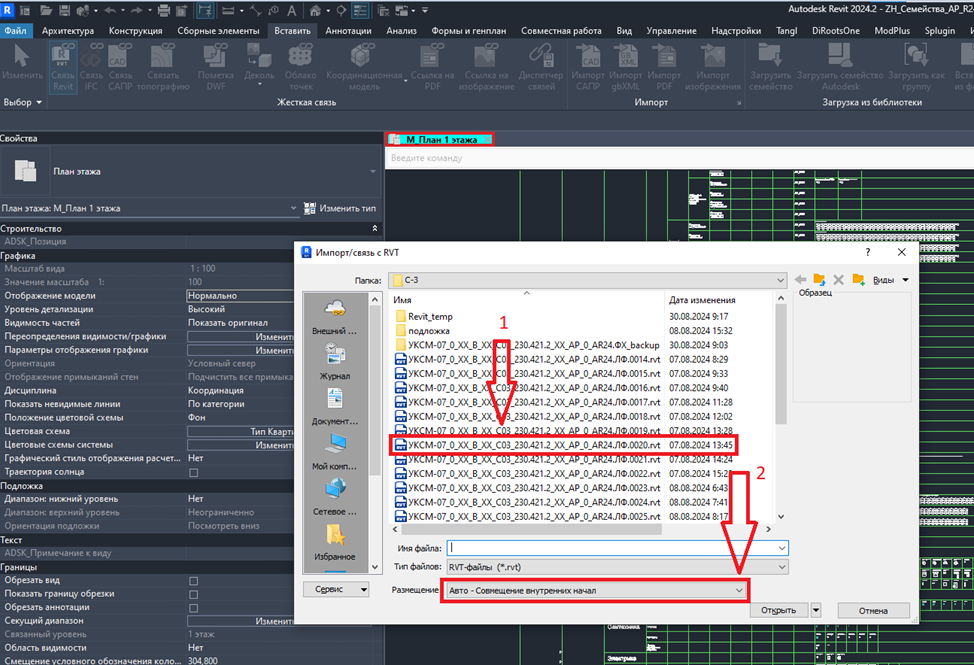Select the Облако точек ribbon icon
The height and width of the screenshot is (665, 974).
(301, 67)
